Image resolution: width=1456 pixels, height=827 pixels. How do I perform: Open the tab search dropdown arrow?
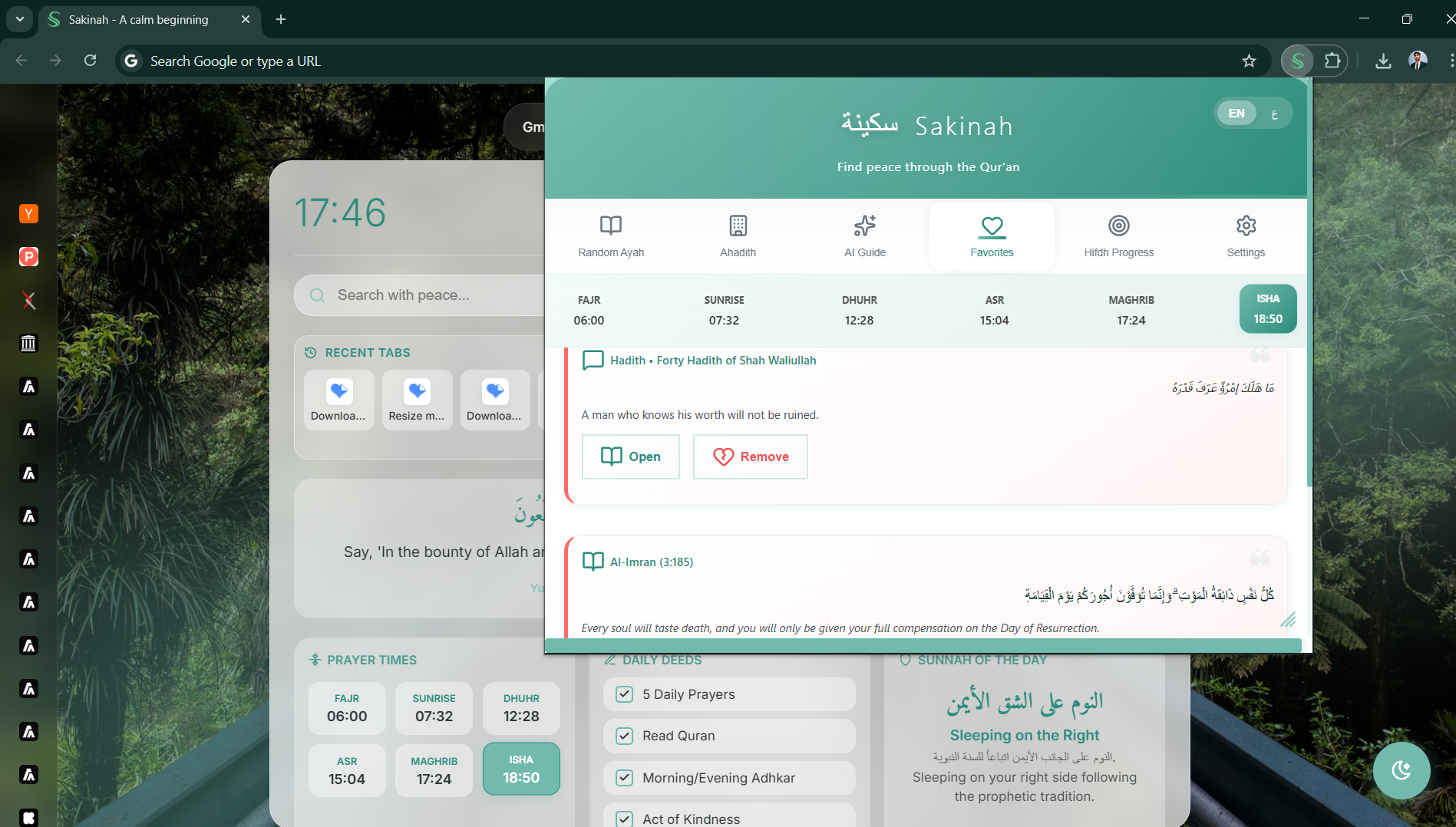pos(19,19)
